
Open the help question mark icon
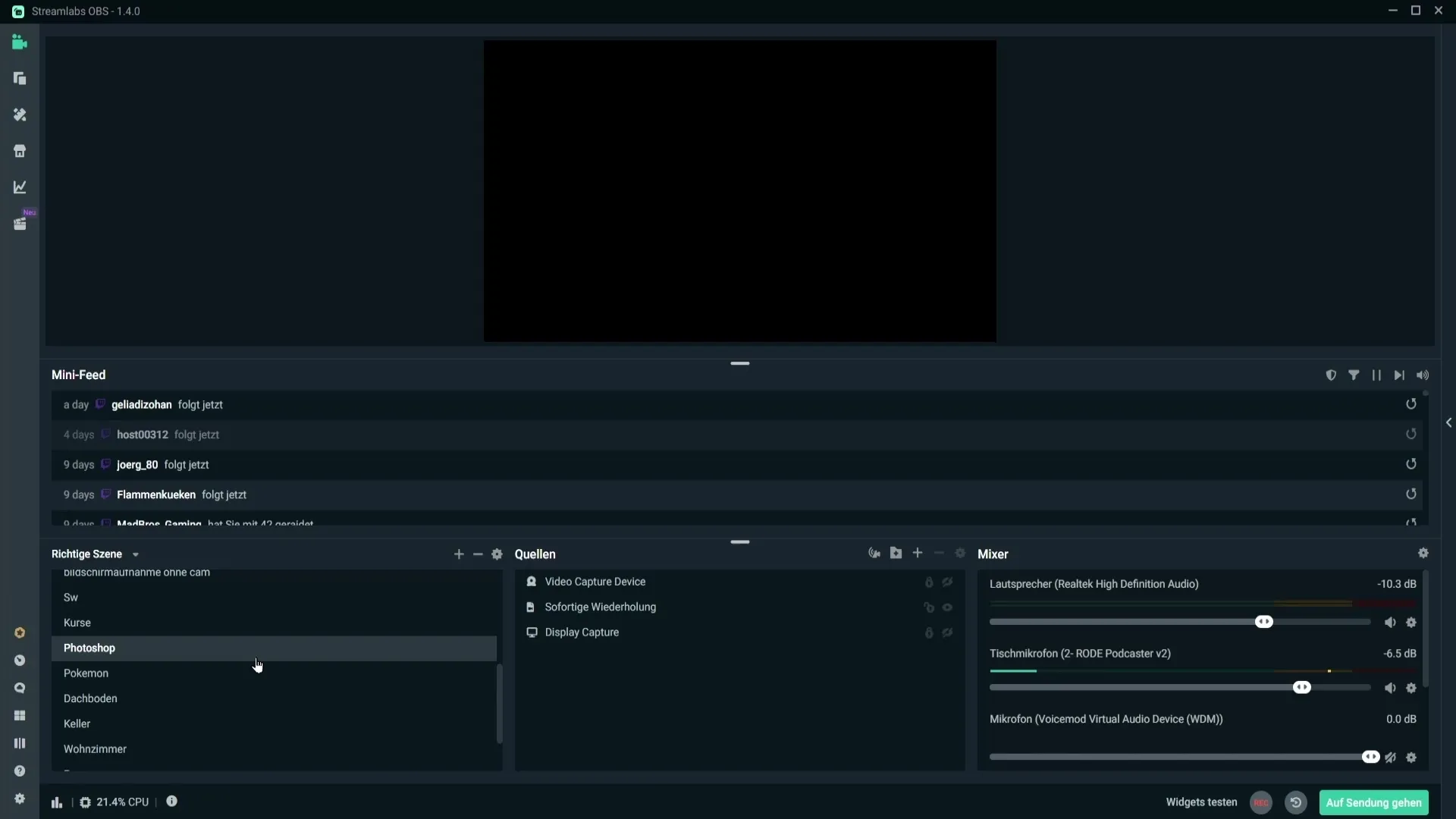click(20, 771)
